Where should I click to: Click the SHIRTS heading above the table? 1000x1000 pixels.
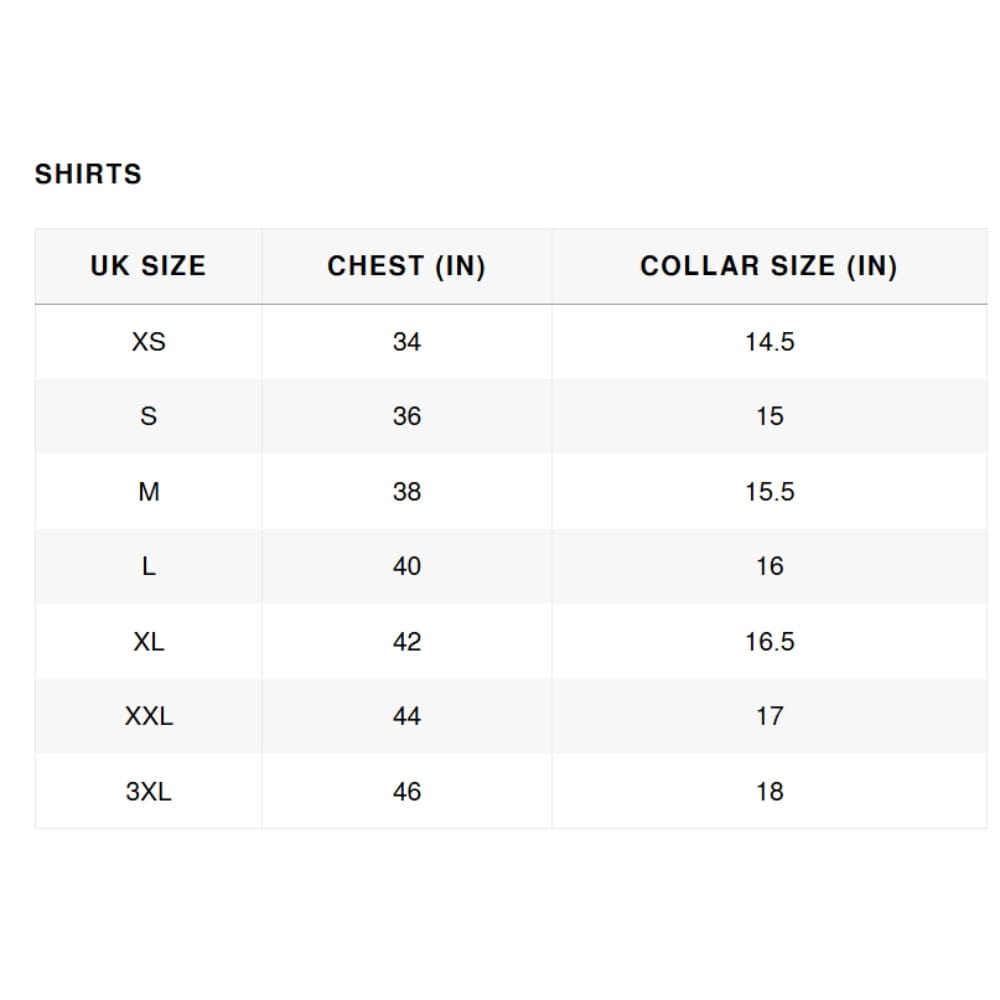tap(88, 174)
